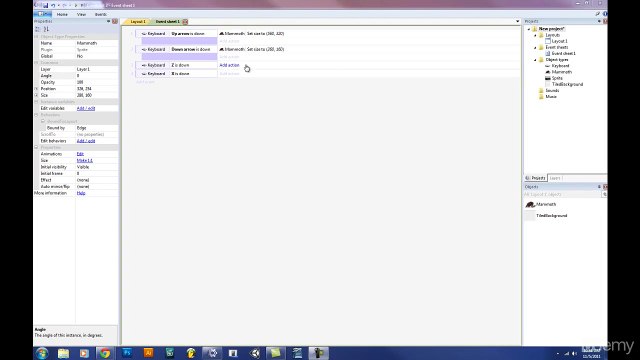Collapse the Instance variables section
This screenshot has height=360, width=640.
coord(36,102)
